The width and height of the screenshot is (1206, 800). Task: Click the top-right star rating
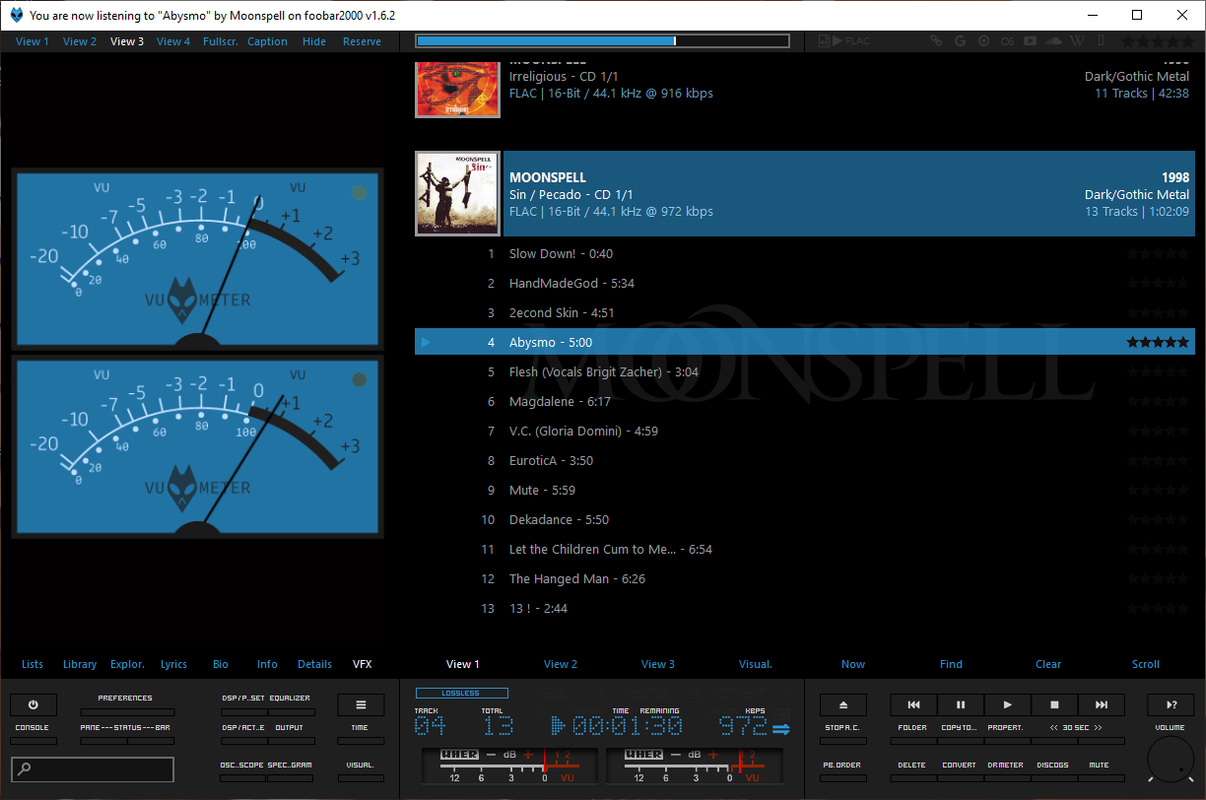pyautogui.click(x=1157, y=41)
